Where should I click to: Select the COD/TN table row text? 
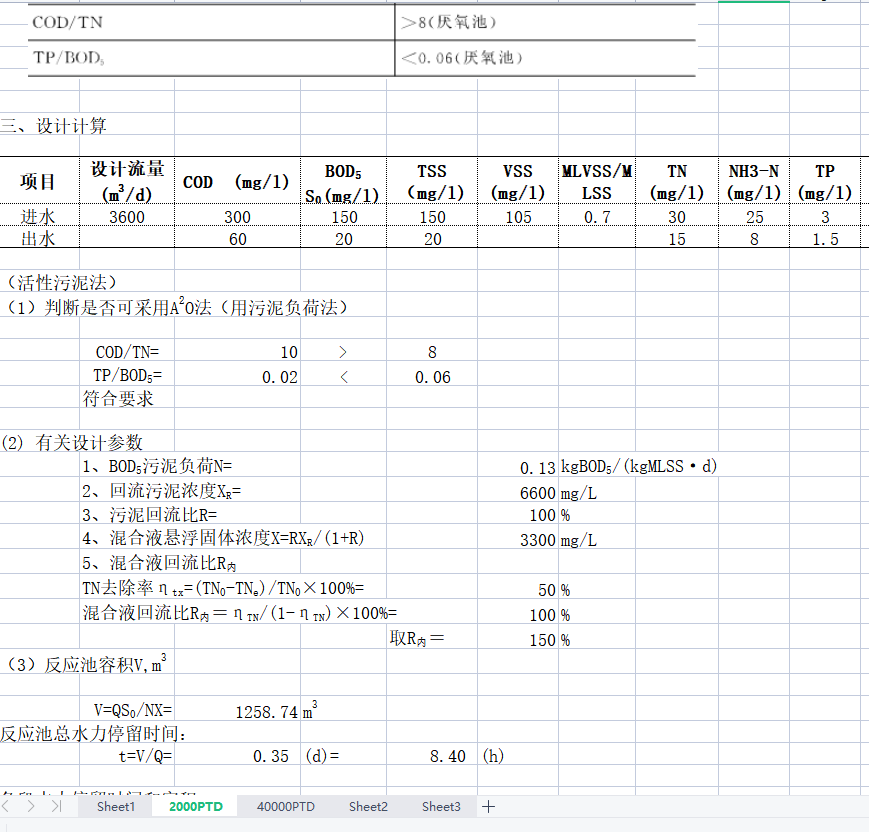point(67,22)
